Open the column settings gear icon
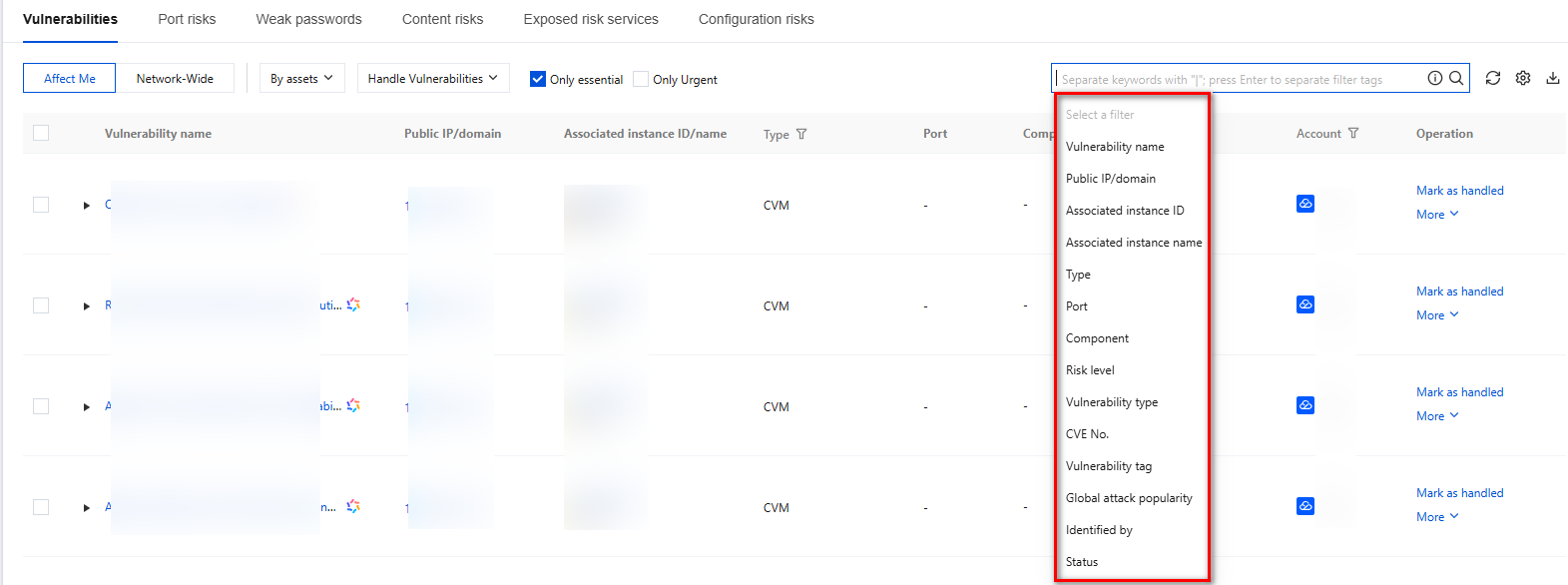 pos(1523,78)
